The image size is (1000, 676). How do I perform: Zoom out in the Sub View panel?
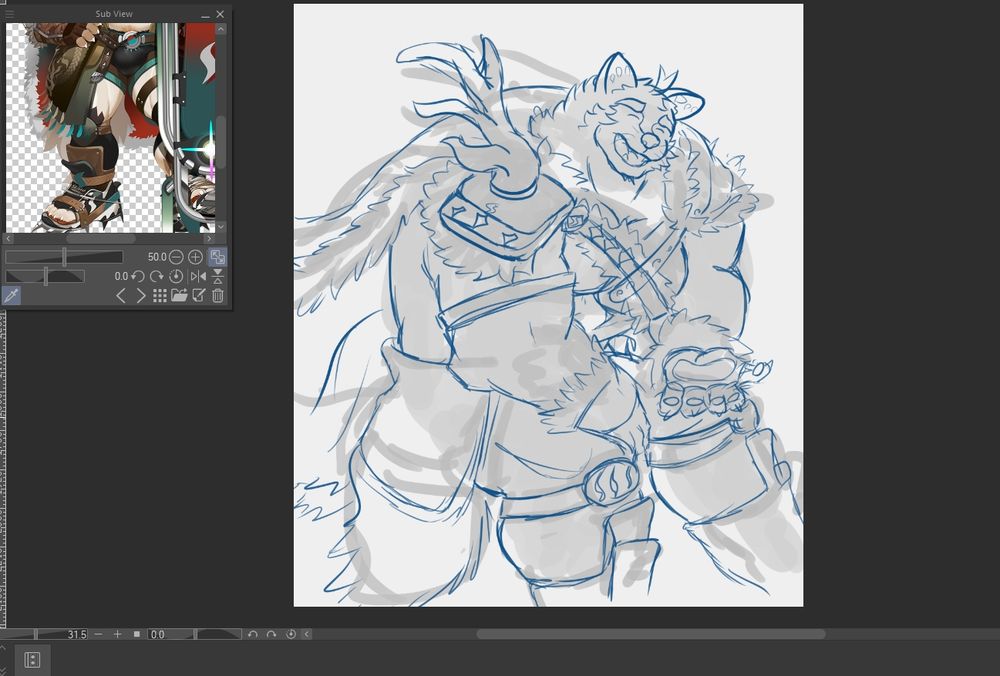click(x=177, y=257)
